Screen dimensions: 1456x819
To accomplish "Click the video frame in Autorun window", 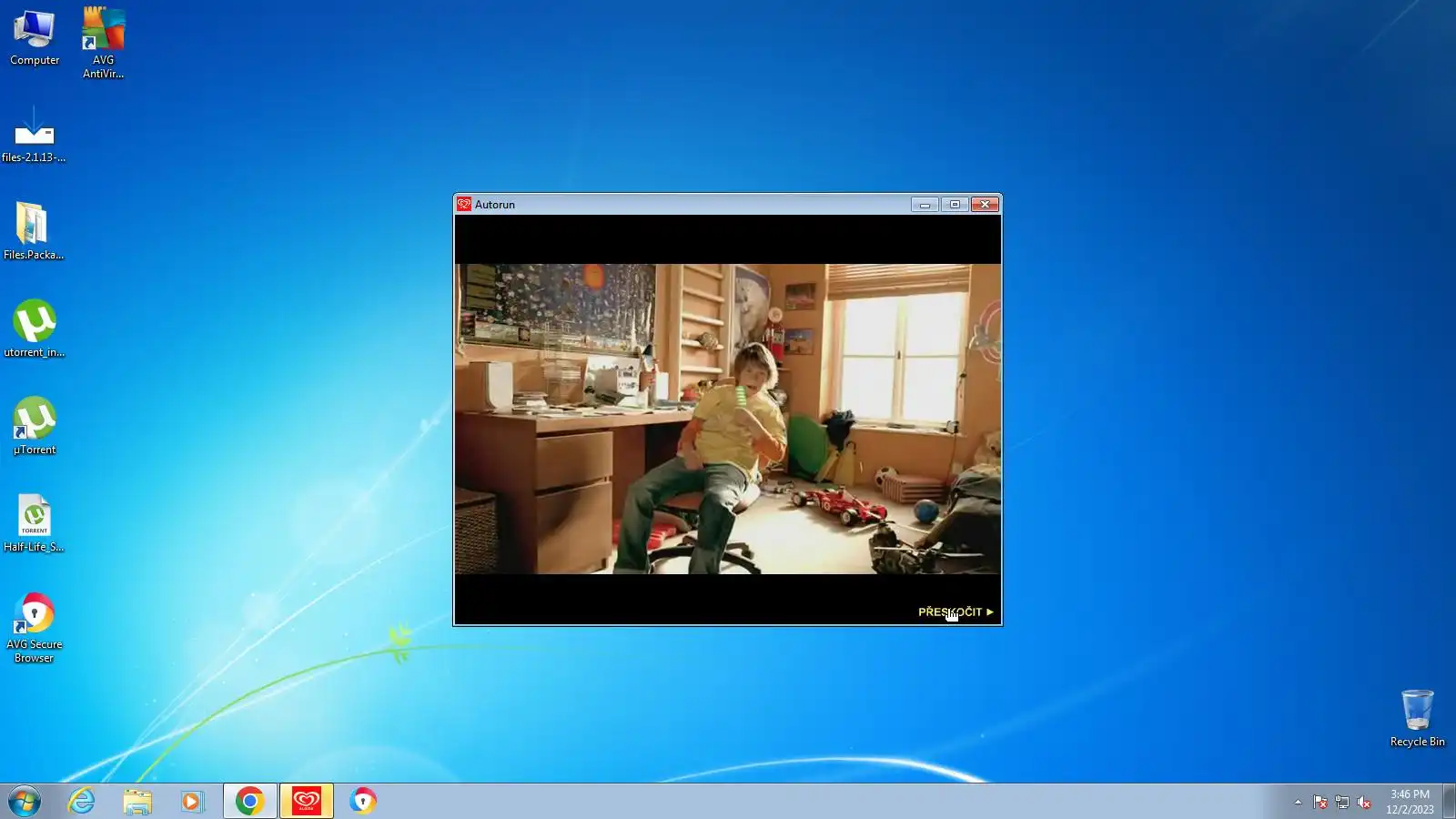I will [728, 419].
